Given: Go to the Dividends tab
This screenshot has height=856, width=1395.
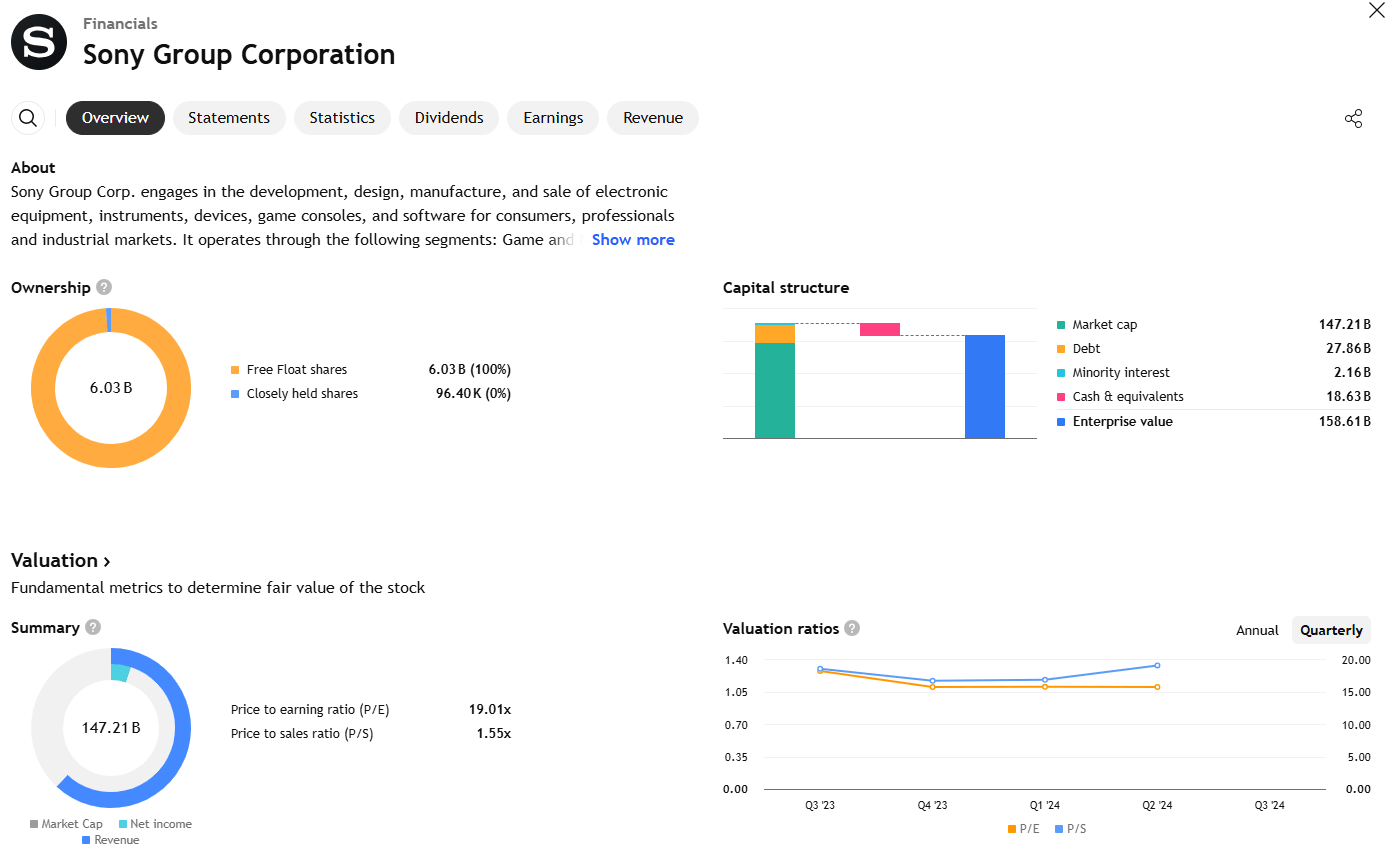Looking at the screenshot, I should click(x=449, y=118).
